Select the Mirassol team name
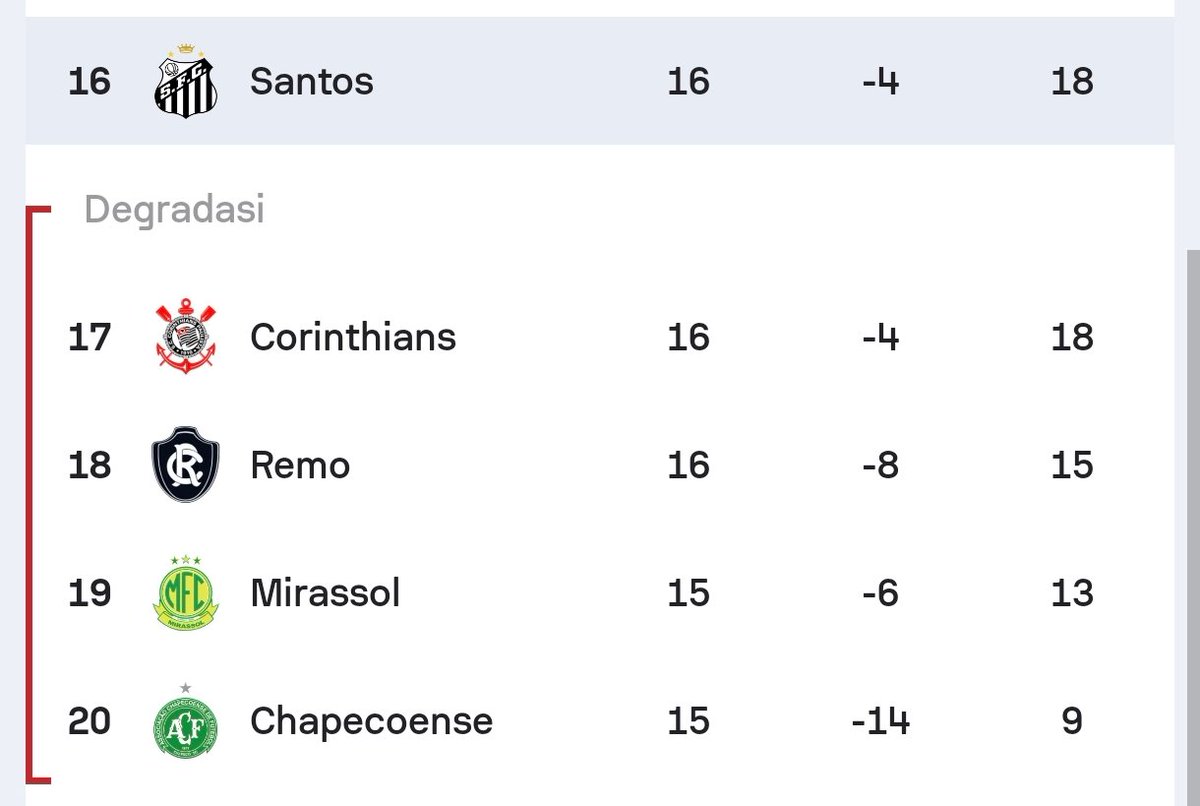The width and height of the screenshot is (1200, 806). [325, 593]
